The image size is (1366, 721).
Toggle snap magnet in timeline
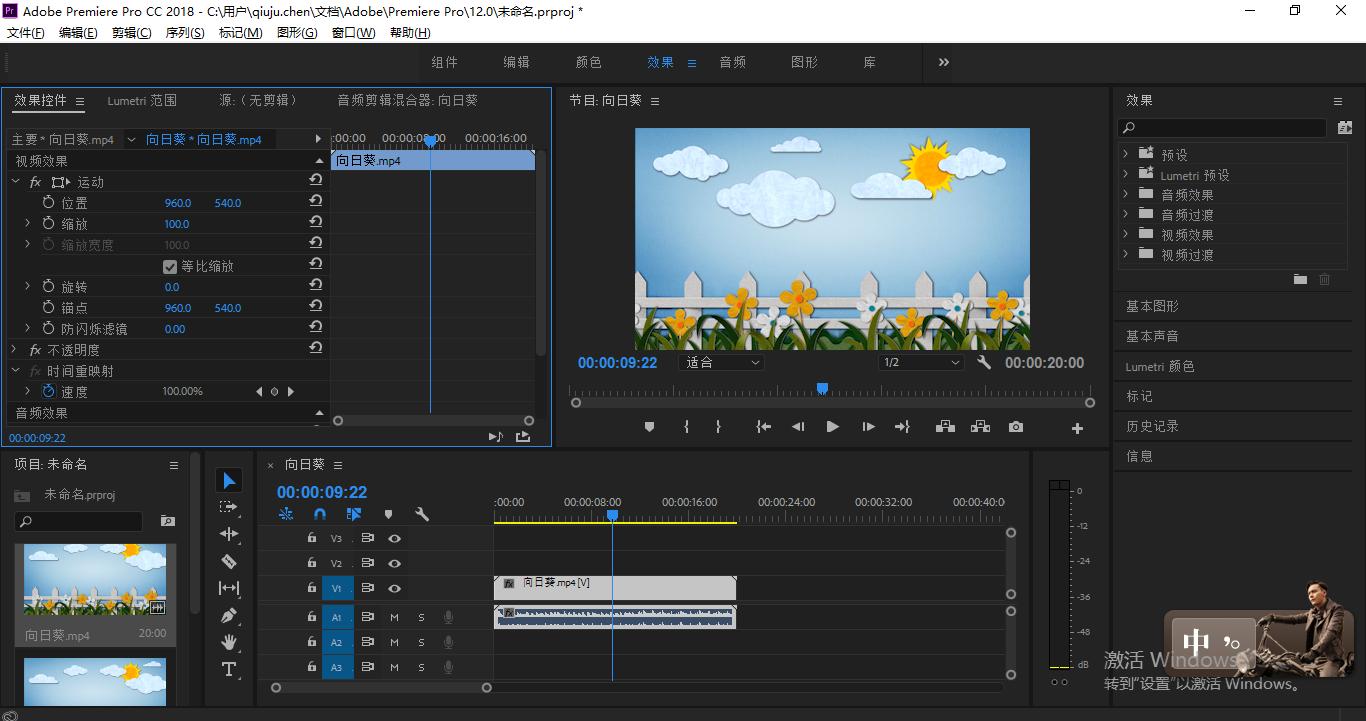pyautogui.click(x=320, y=514)
